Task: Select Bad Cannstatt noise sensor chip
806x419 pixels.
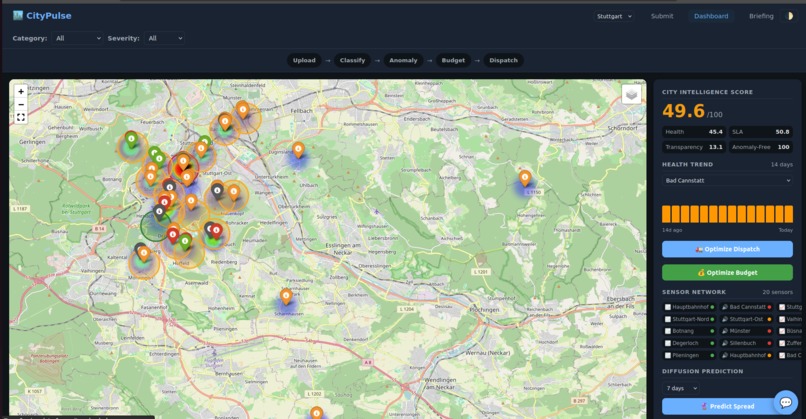Action: pyautogui.click(x=746, y=307)
